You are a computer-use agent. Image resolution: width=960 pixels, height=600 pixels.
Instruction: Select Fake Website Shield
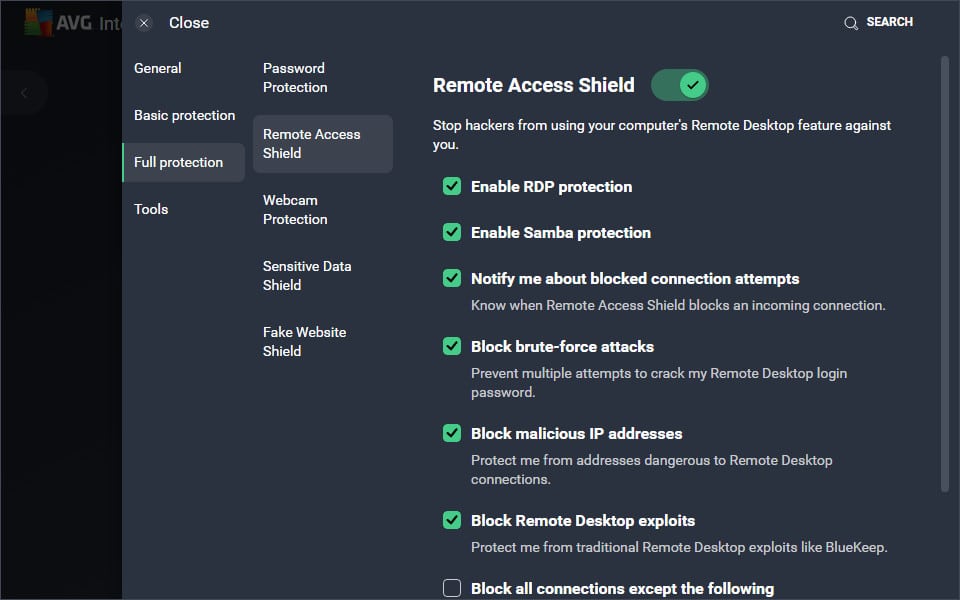(x=305, y=342)
